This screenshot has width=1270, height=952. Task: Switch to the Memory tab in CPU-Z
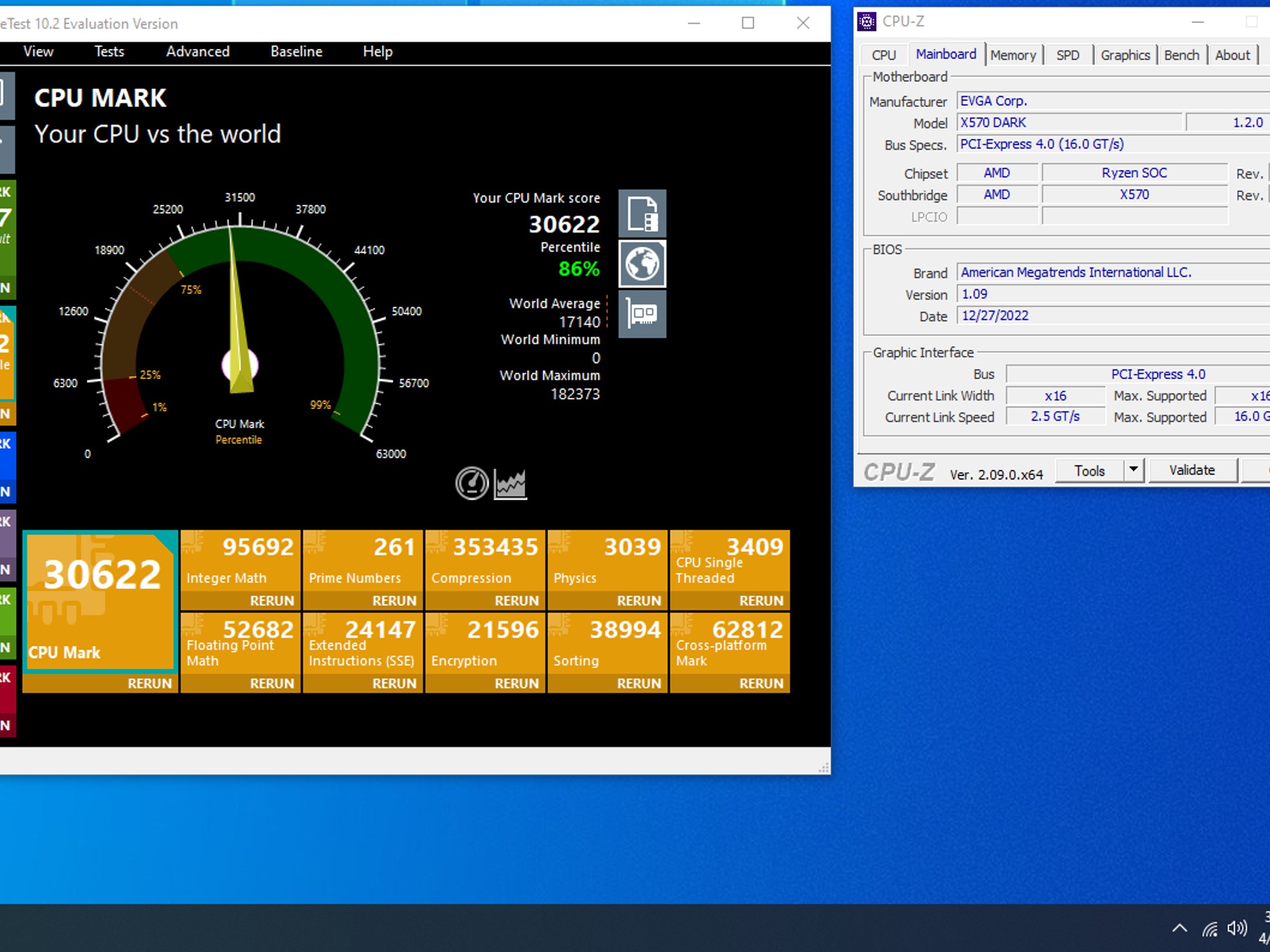[1013, 55]
